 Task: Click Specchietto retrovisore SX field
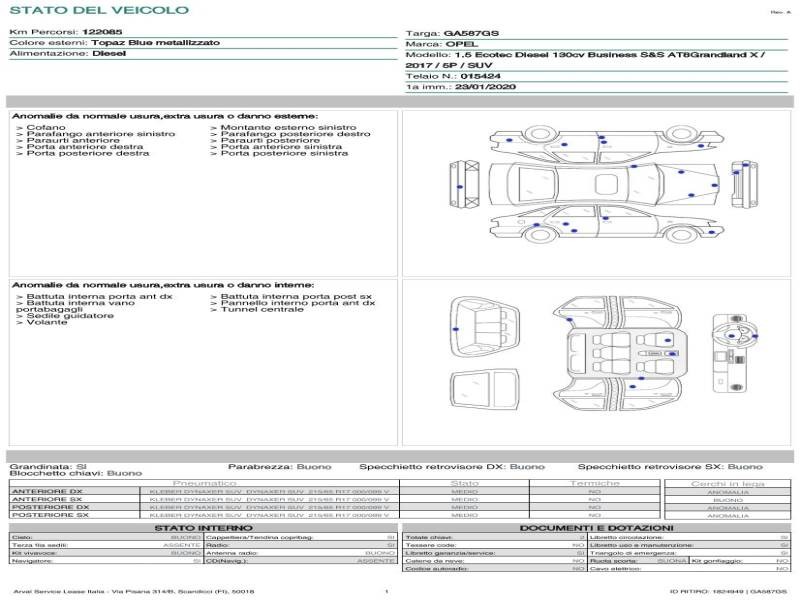(670, 466)
